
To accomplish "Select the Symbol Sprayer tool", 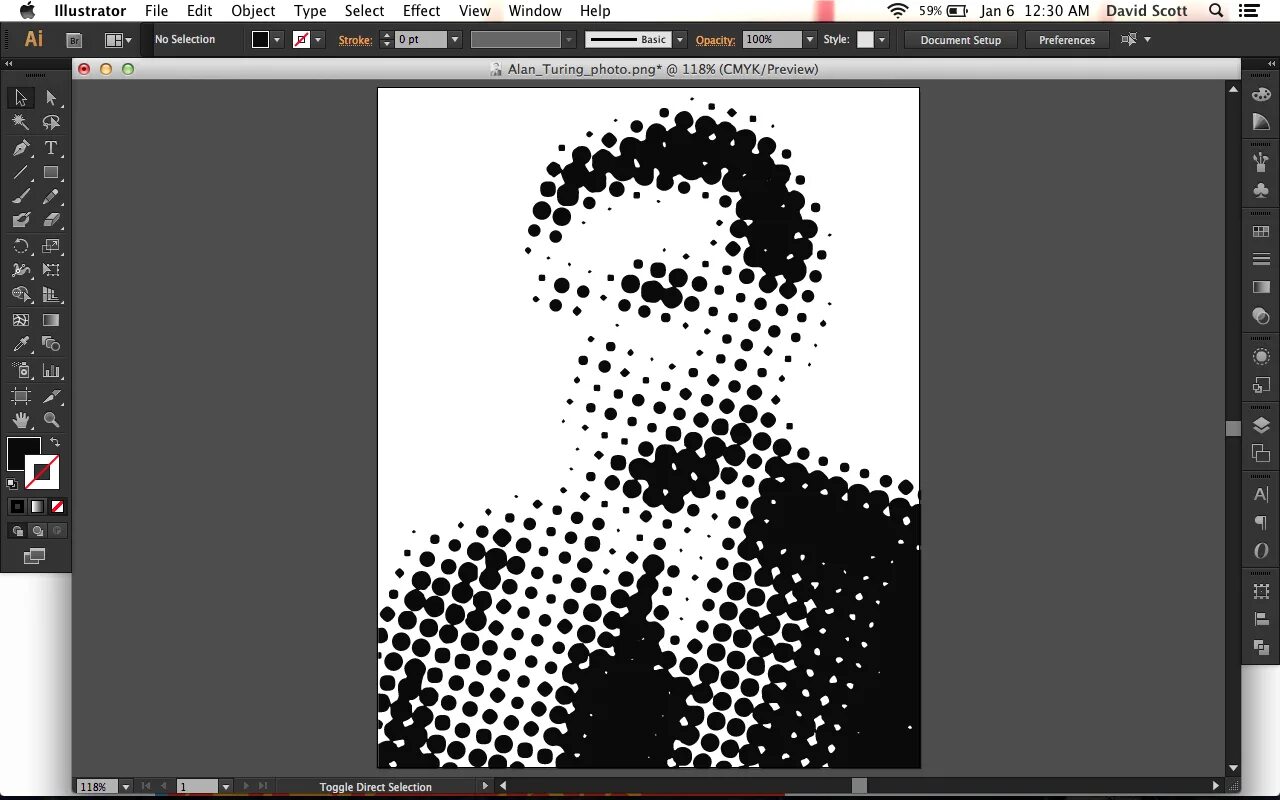I will coord(20,370).
